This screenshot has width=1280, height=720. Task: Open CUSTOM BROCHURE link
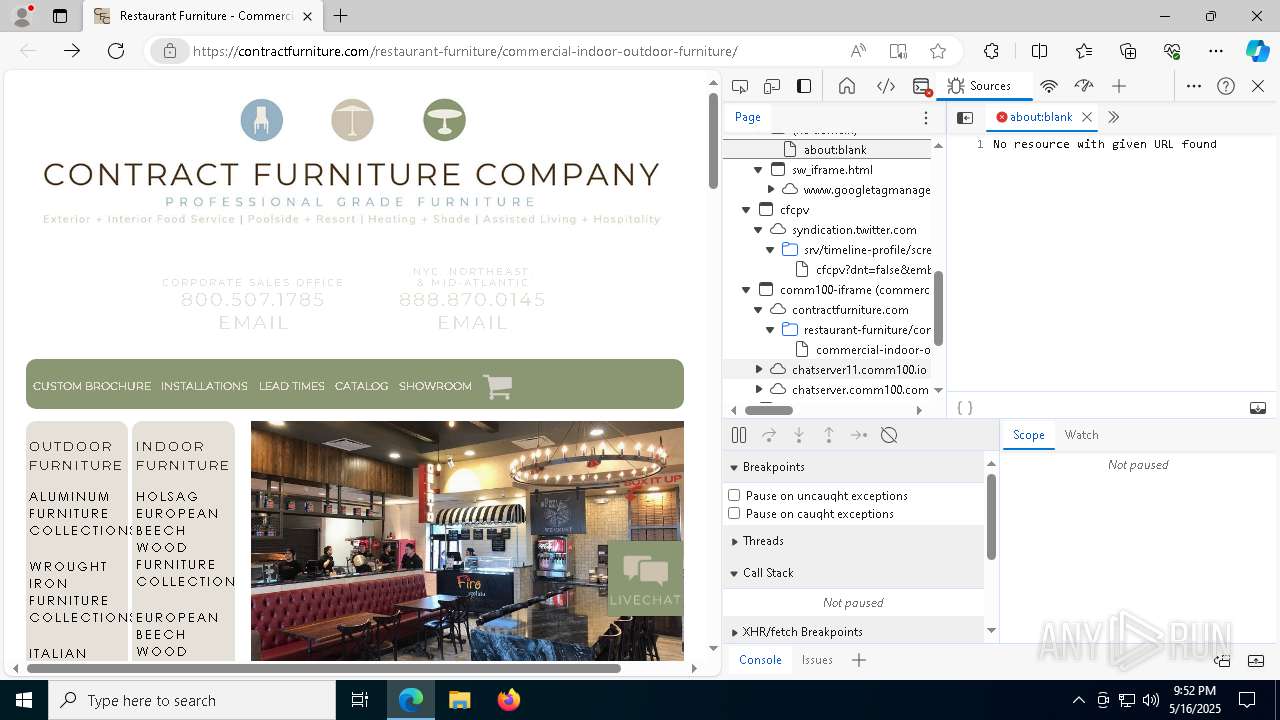pos(92,386)
